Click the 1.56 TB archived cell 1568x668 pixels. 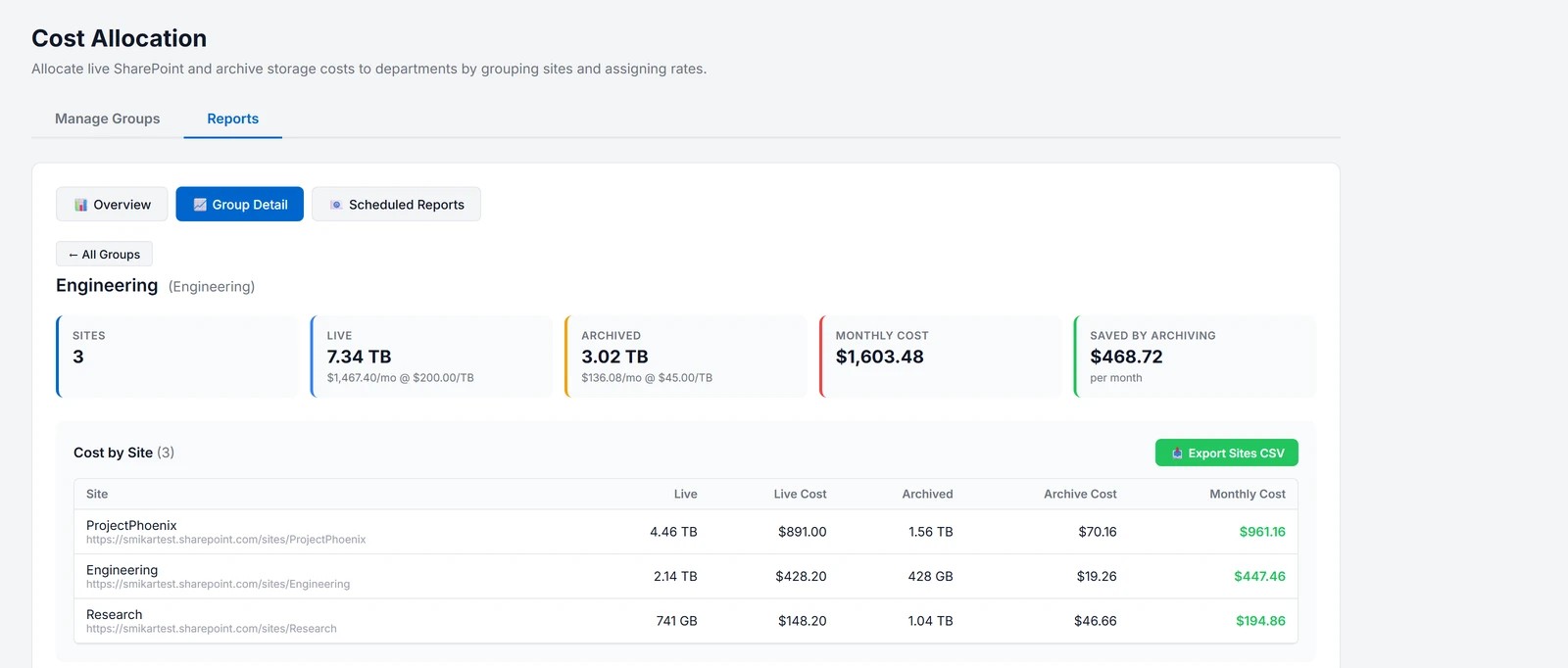(930, 532)
